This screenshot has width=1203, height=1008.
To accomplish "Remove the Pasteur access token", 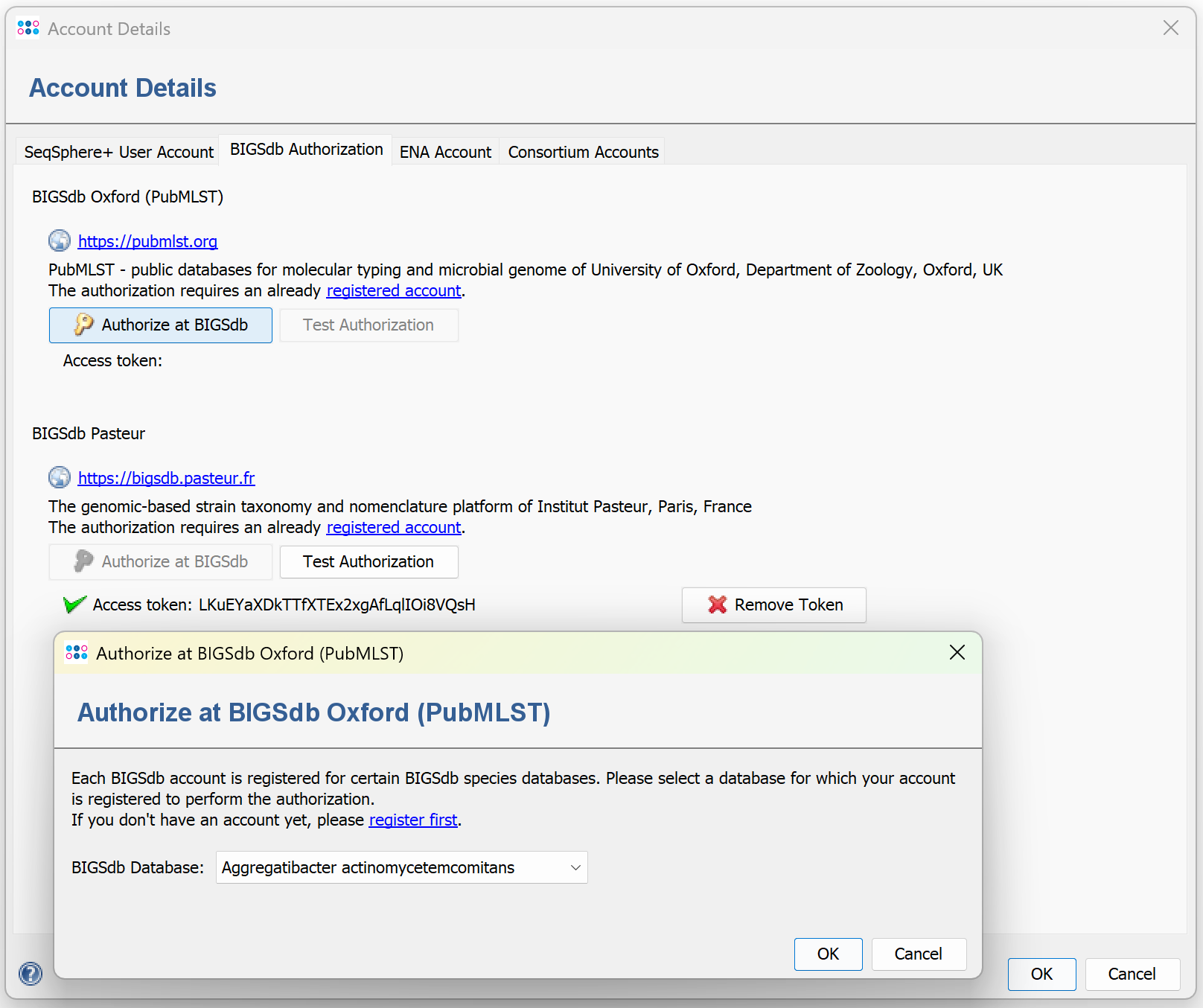I will point(773,605).
